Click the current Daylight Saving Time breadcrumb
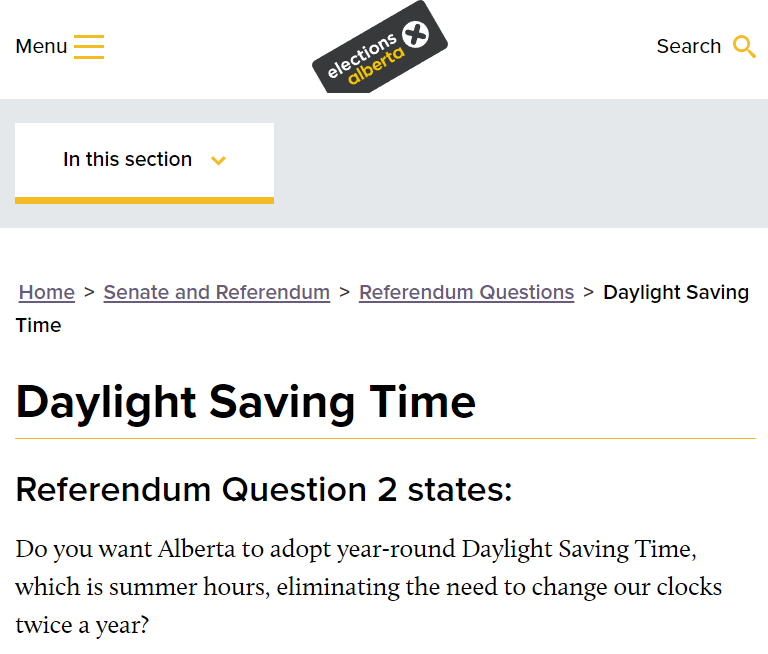The image size is (768, 654). [382, 309]
